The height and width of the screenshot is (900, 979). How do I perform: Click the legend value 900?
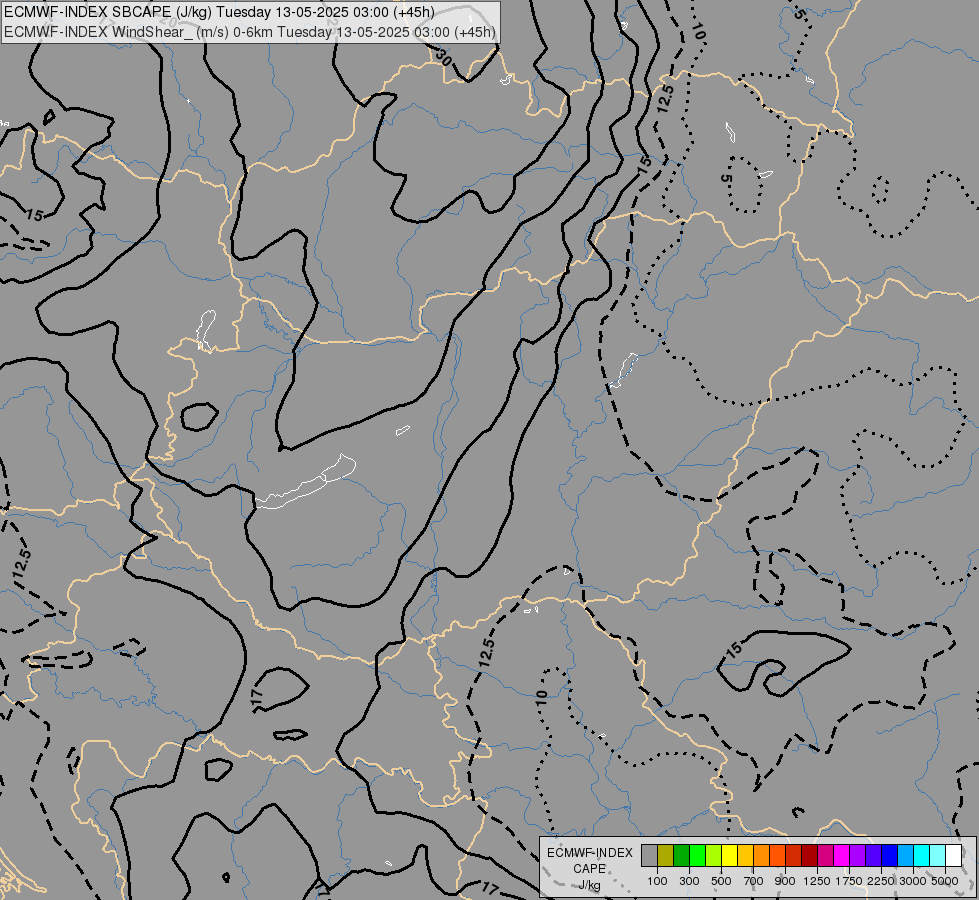(785, 881)
